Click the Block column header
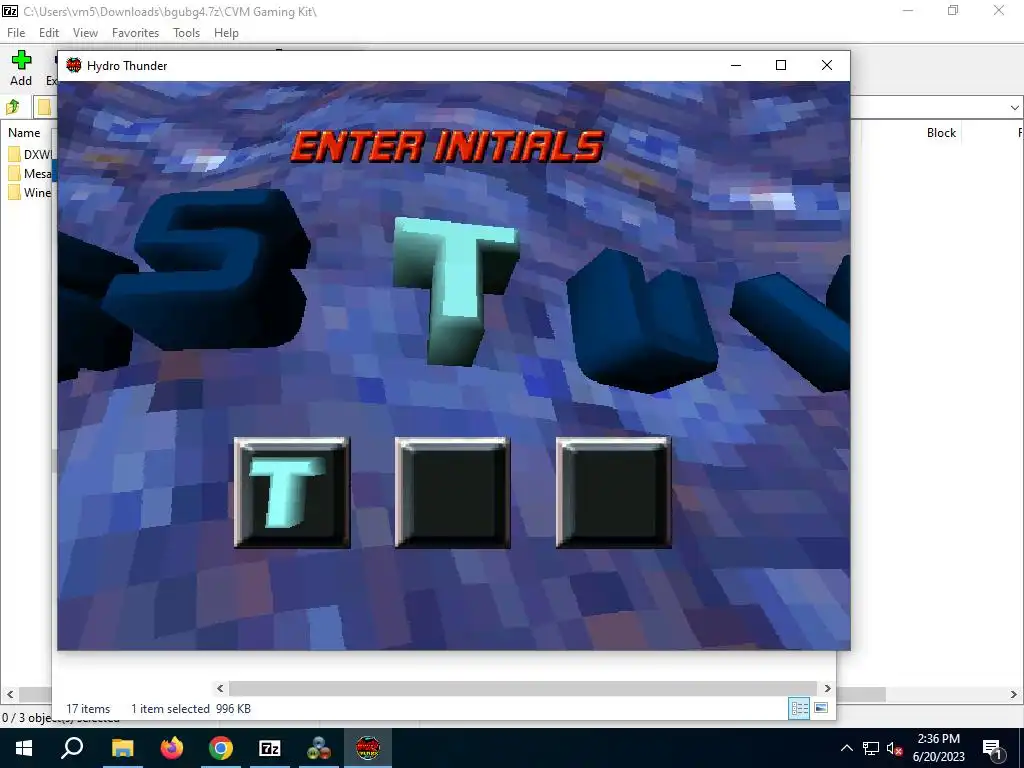Viewport: 1024px width, 768px height. coord(941,133)
